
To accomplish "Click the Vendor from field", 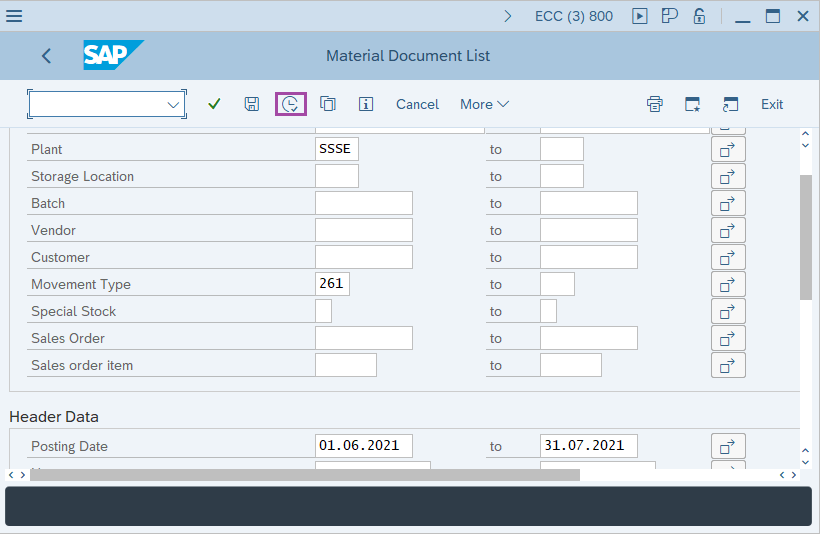I will pyautogui.click(x=363, y=230).
